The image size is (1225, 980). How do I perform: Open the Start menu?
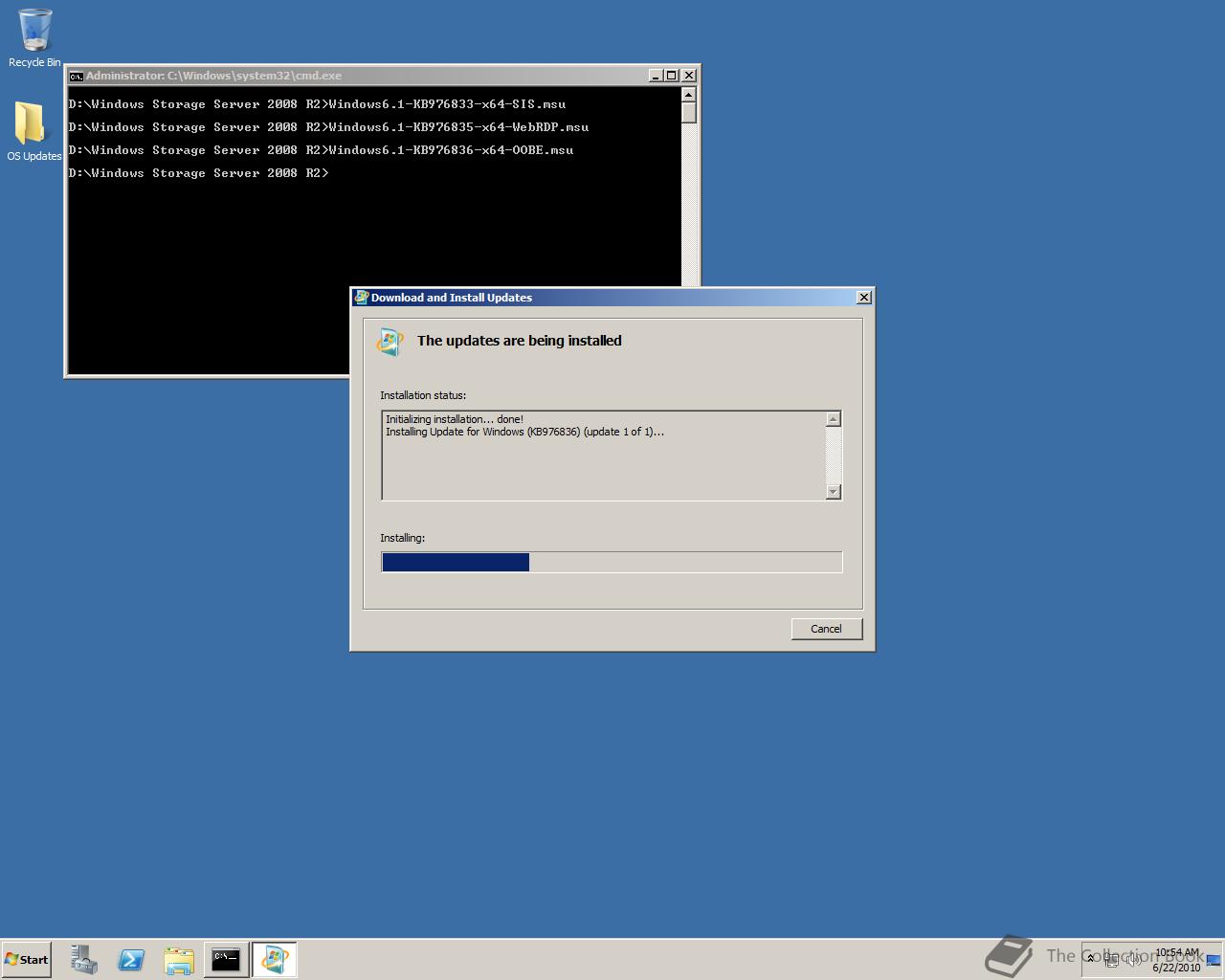point(27,959)
